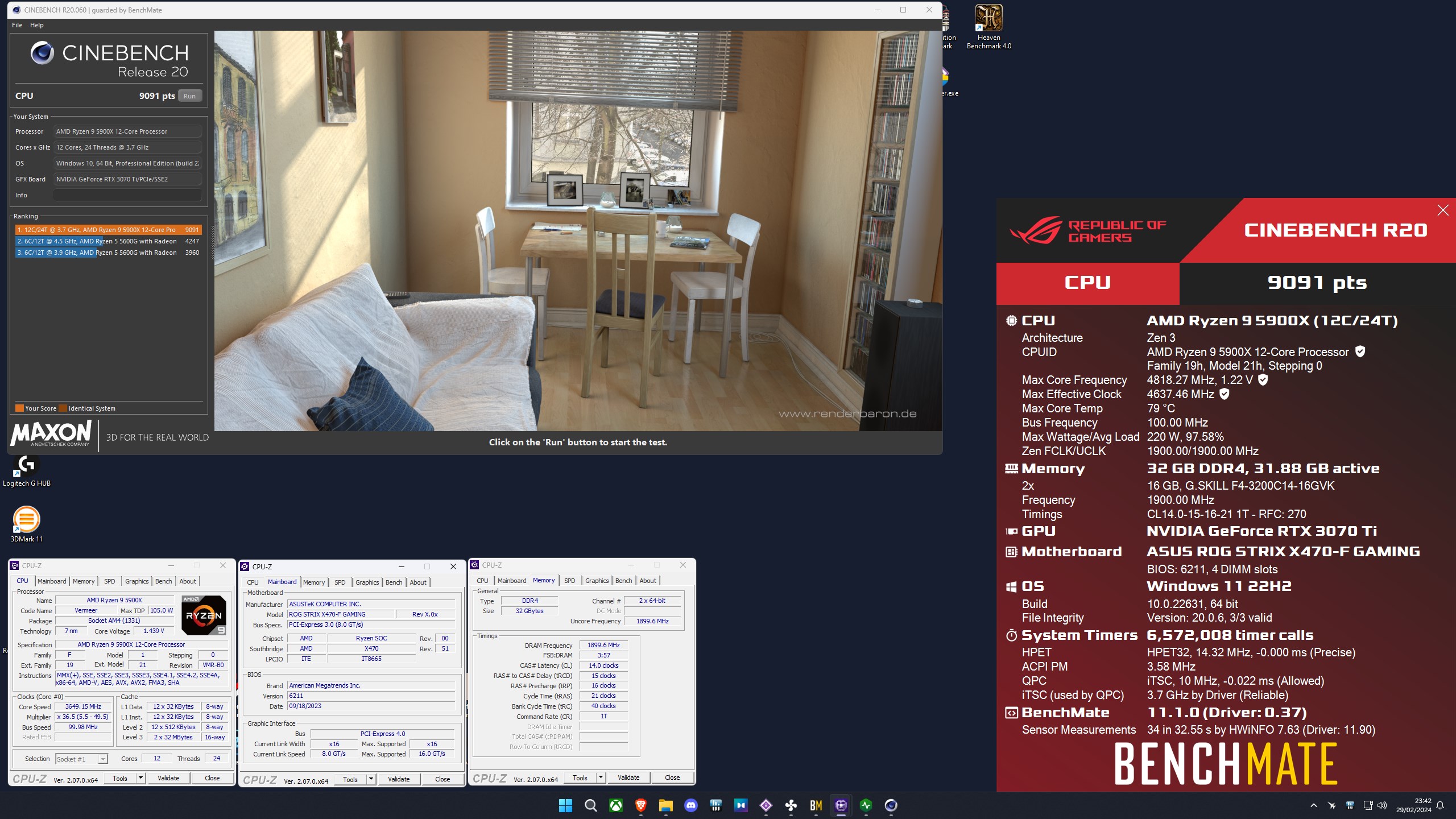Open volume control in system tray
Viewport: 1456px width, 819px height.
(1382, 805)
